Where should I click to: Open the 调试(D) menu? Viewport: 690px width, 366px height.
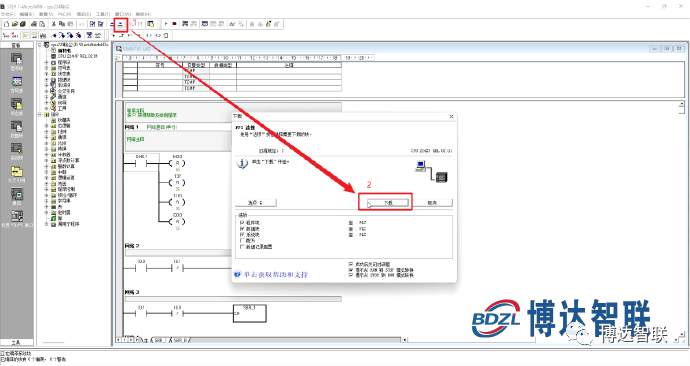pyautogui.click(x=84, y=14)
